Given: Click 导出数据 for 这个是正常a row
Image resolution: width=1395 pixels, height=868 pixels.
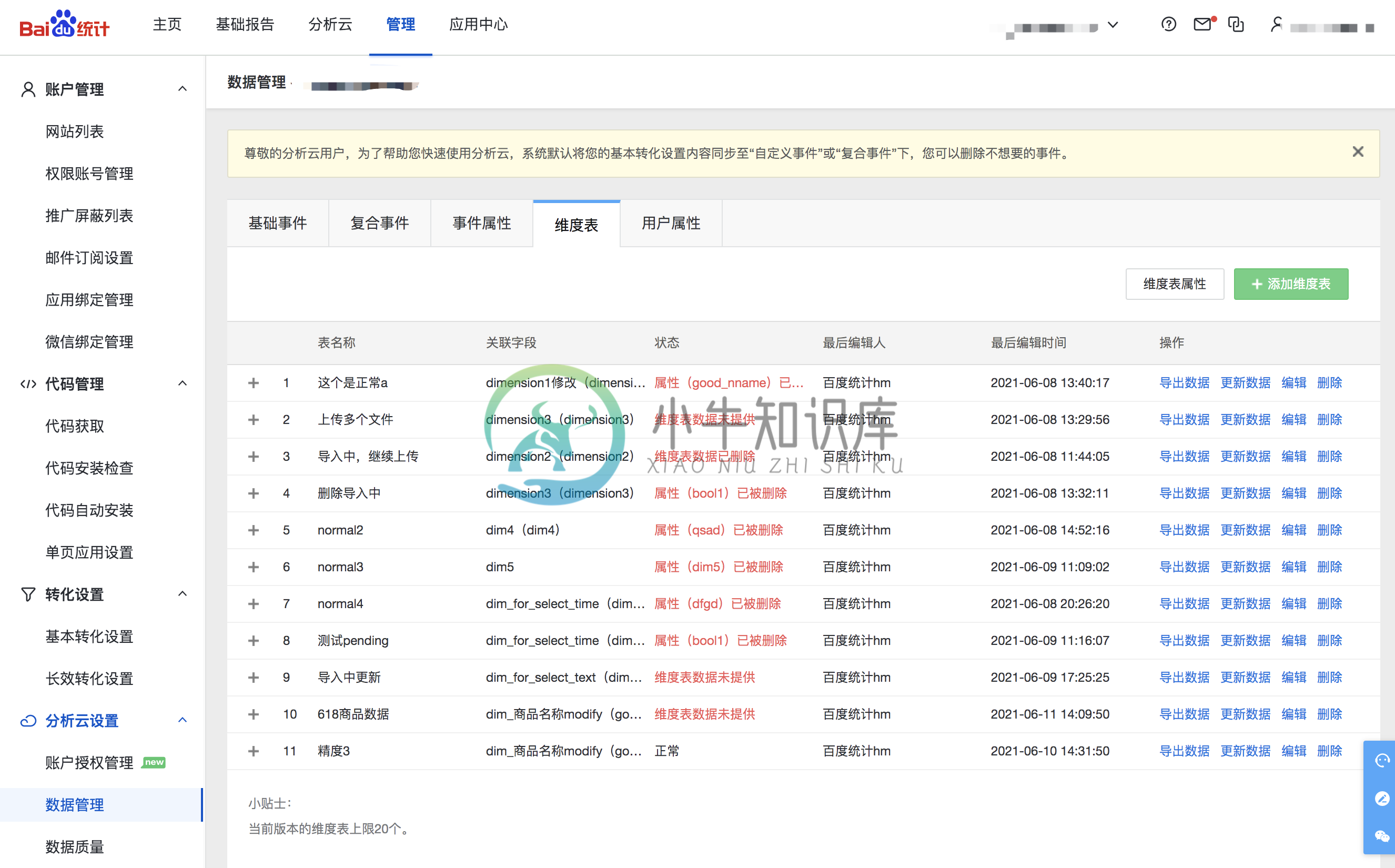Looking at the screenshot, I should (x=1185, y=383).
